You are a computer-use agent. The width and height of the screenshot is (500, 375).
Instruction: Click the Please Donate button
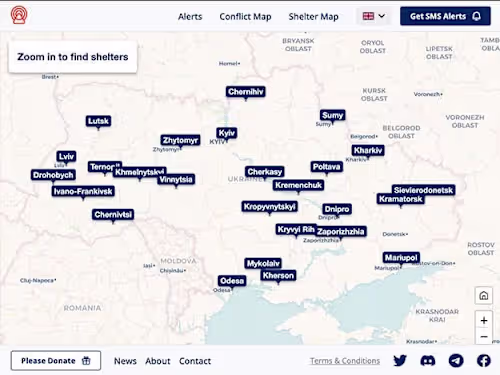(x=56, y=361)
